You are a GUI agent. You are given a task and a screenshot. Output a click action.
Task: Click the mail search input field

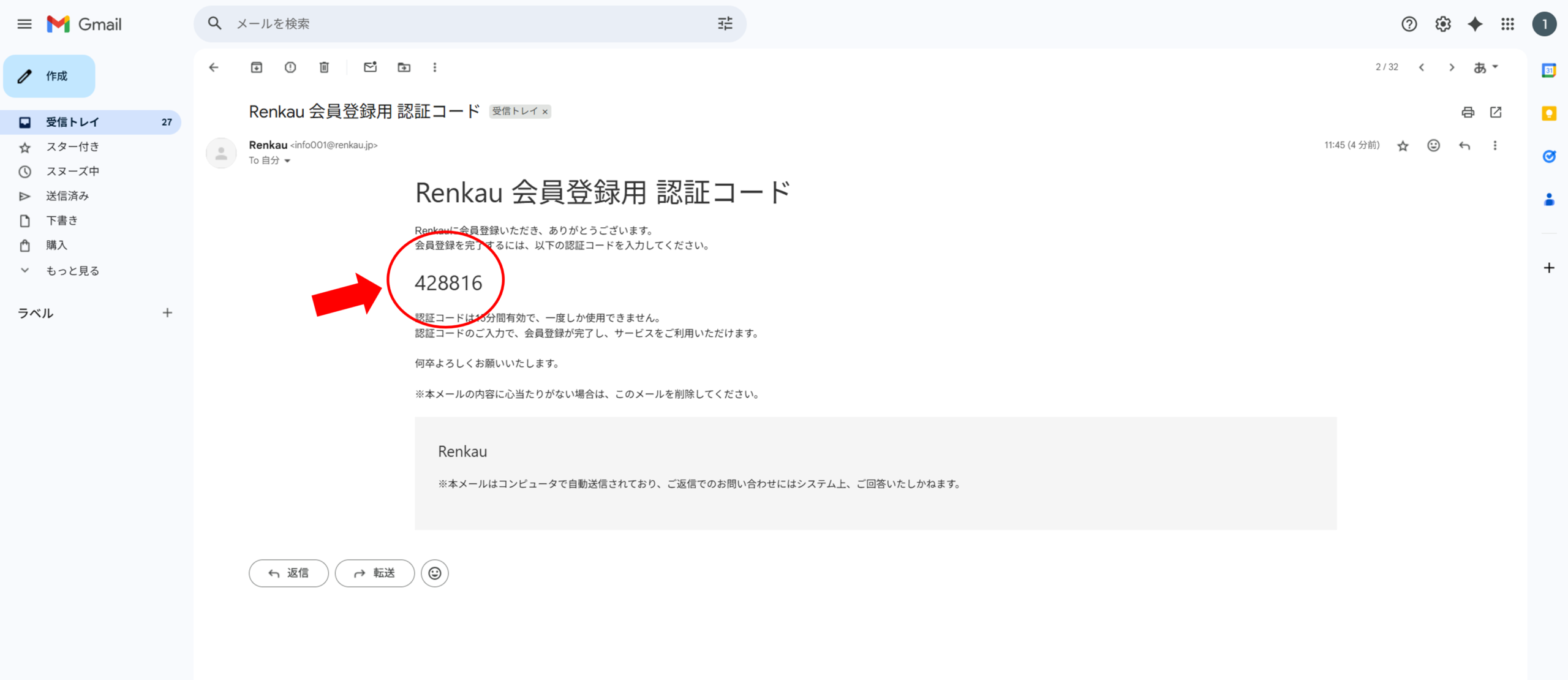pos(429,24)
